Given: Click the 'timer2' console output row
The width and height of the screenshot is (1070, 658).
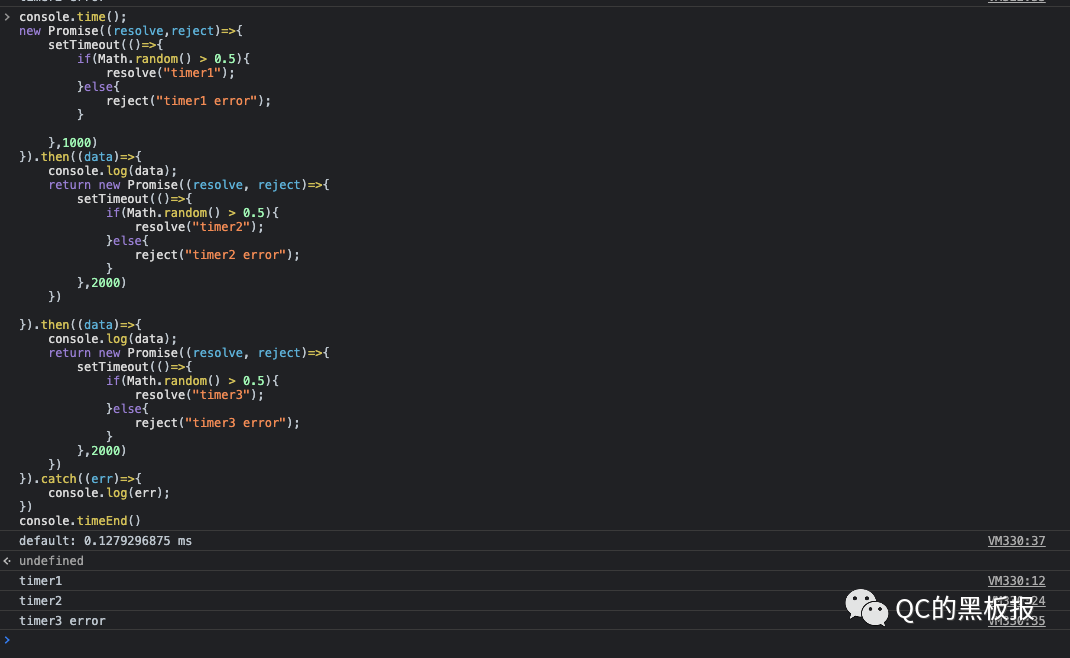Looking at the screenshot, I should pos(535,601).
